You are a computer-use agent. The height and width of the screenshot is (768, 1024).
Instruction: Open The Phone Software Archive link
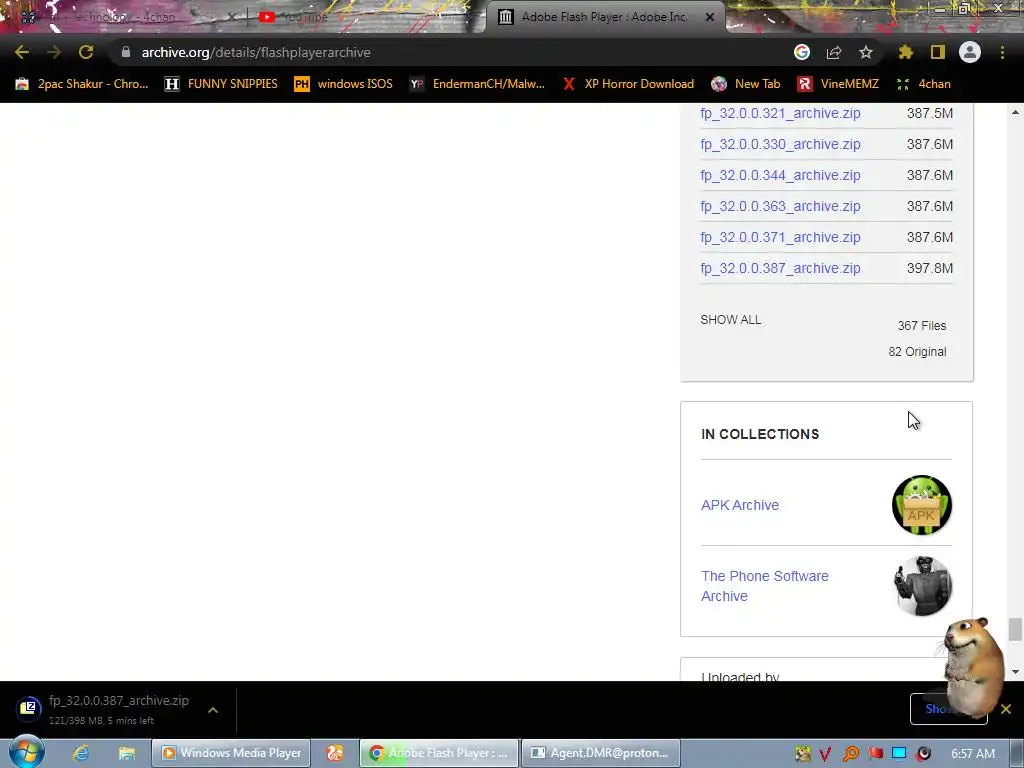click(765, 586)
